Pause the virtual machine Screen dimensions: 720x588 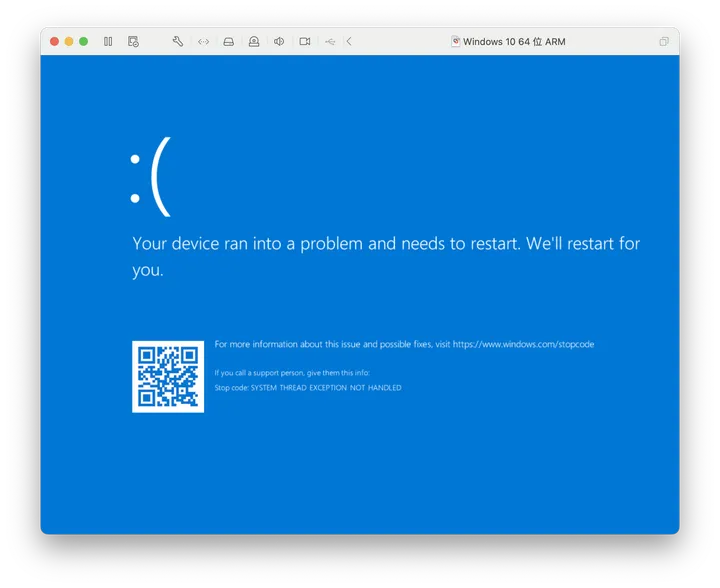[x=108, y=41]
